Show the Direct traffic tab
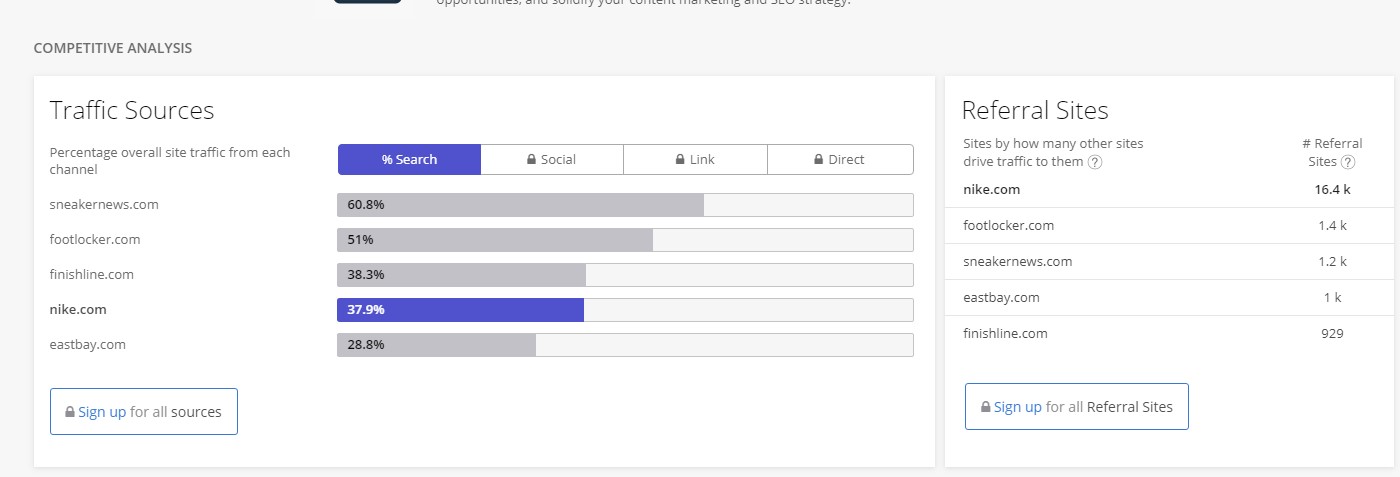1400x477 pixels. [840, 160]
